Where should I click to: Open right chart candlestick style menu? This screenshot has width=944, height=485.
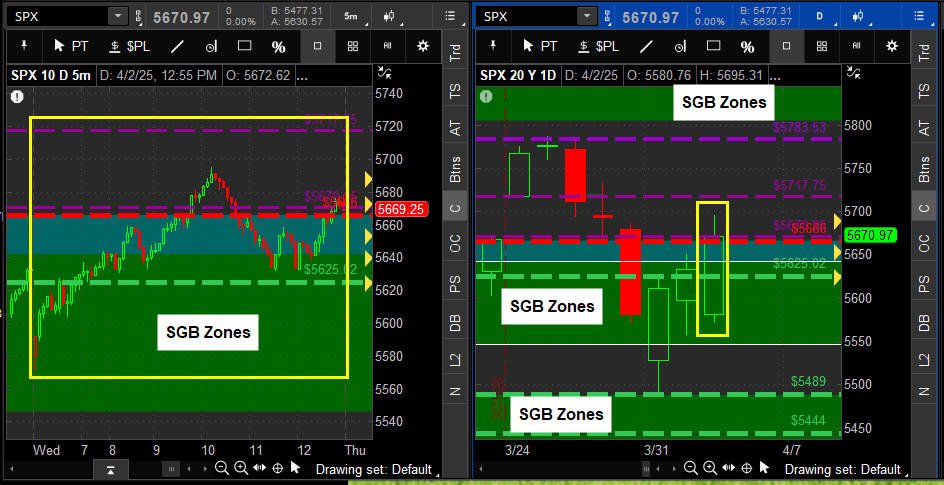click(x=860, y=16)
